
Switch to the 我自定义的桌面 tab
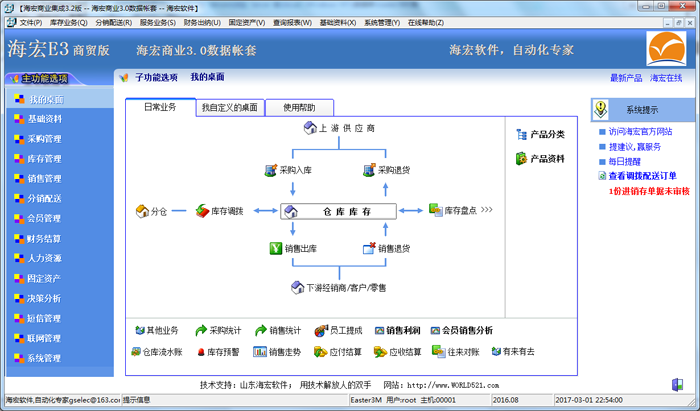coord(230,108)
